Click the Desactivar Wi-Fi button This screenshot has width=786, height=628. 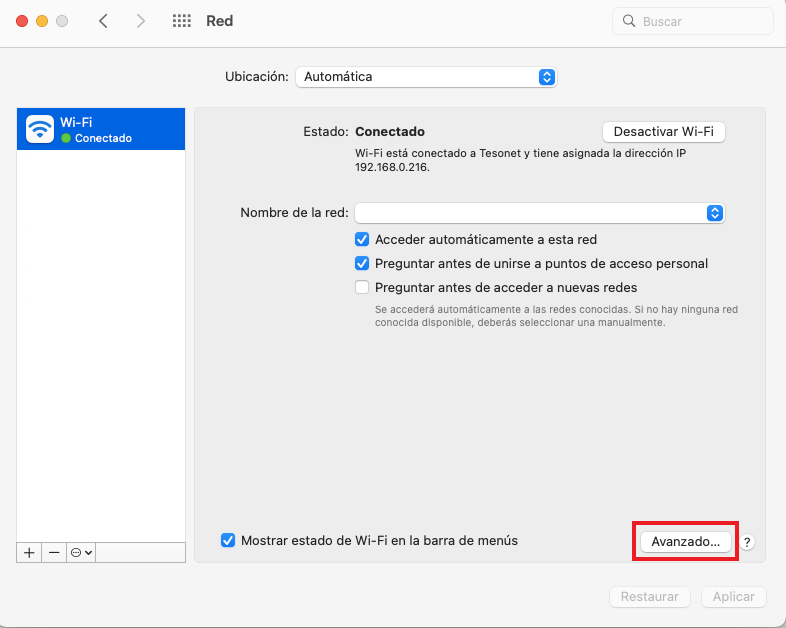[663, 131]
